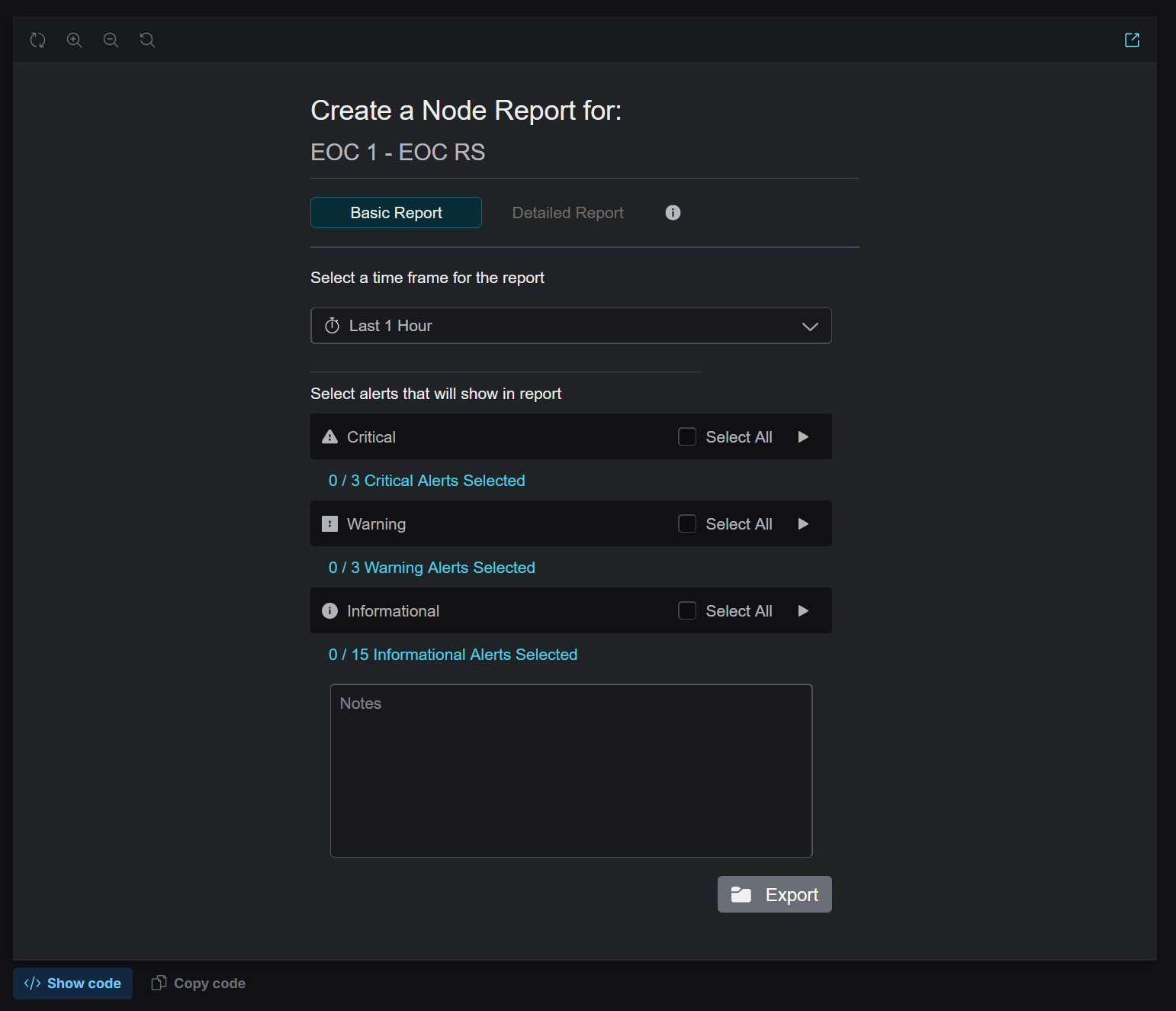Viewport: 1176px width, 1011px height.
Task: Expand the Warning alerts list arrow
Action: pos(803,523)
